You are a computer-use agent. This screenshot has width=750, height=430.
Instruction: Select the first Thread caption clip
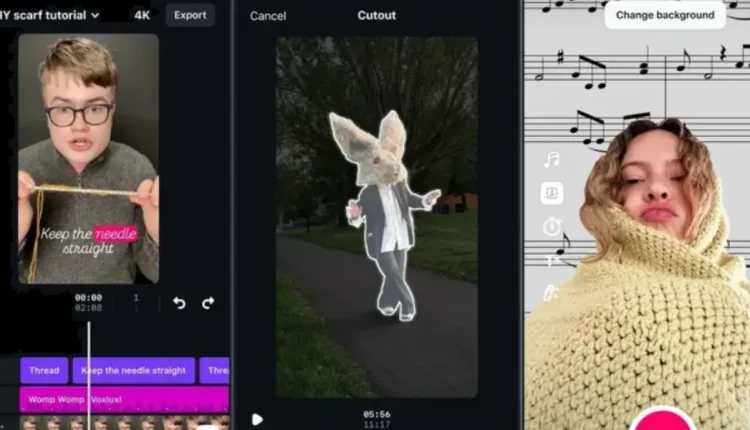point(44,370)
